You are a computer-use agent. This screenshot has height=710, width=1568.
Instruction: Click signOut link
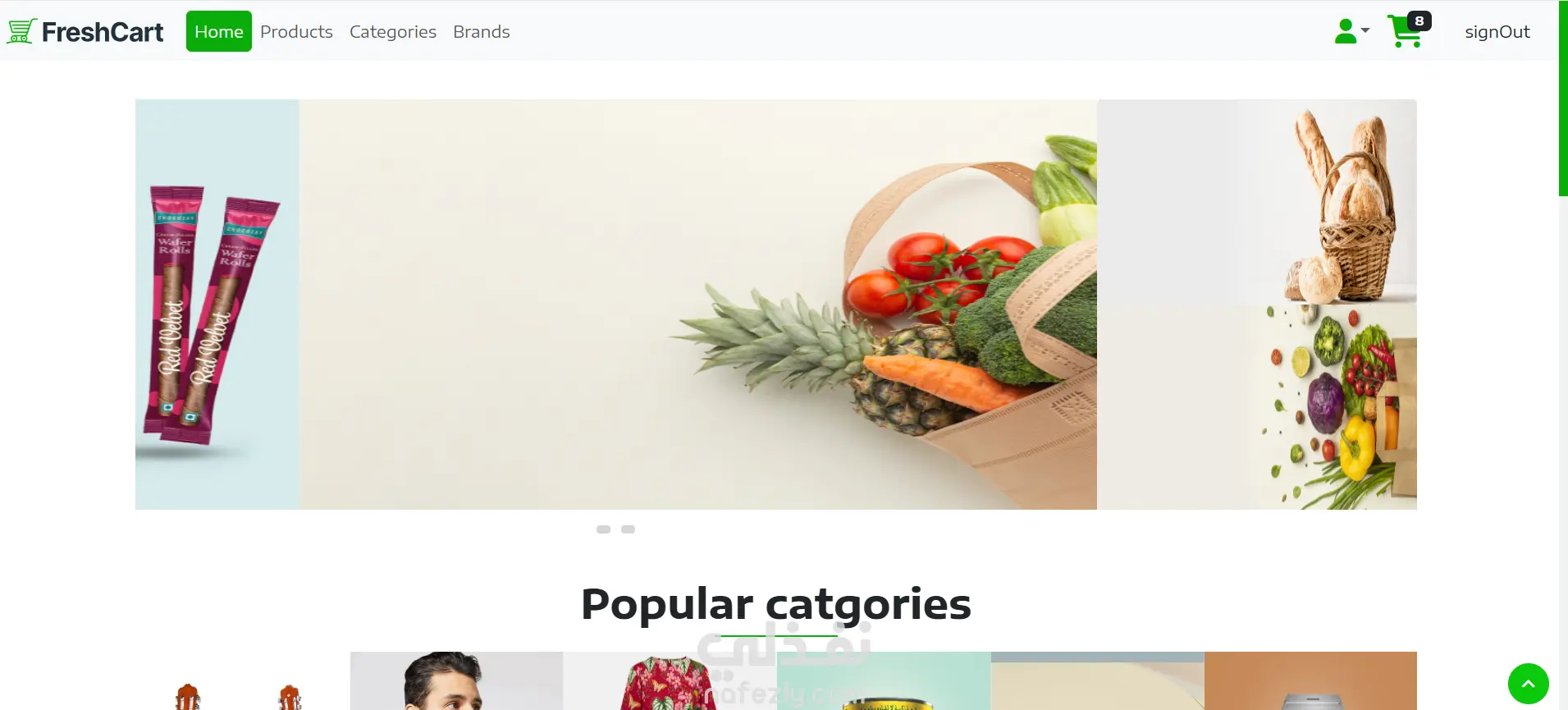coord(1497,31)
